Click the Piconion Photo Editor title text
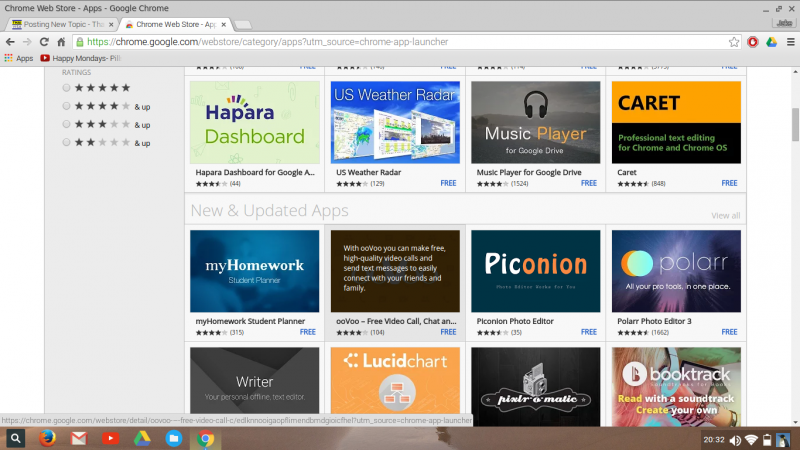This screenshot has height=450, width=800. tap(515, 321)
